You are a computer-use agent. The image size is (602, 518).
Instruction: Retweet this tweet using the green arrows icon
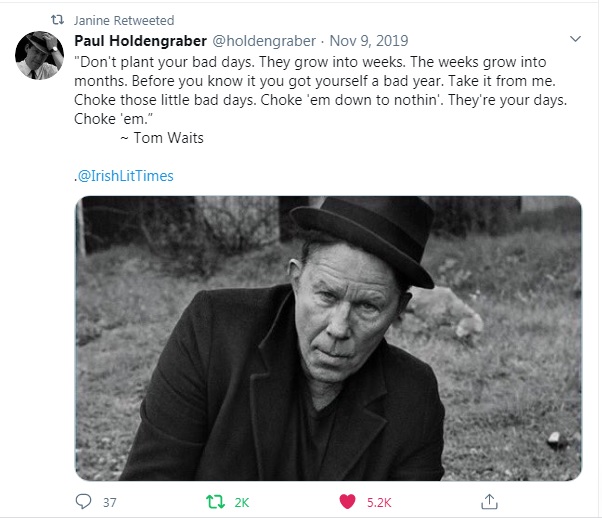211,501
